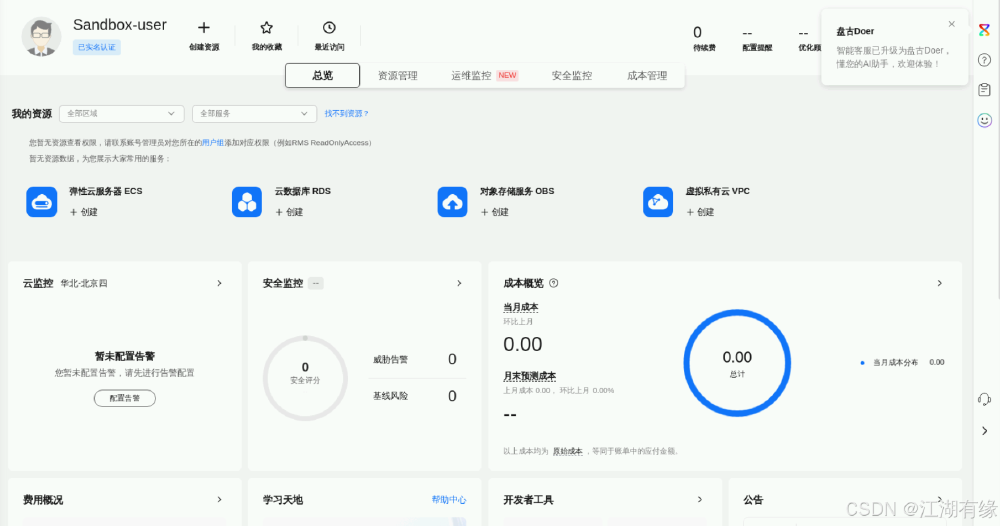Screen dimensions: 1000x526
Task: Switch to the 资源管理 tab
Action: click(397, 75)
